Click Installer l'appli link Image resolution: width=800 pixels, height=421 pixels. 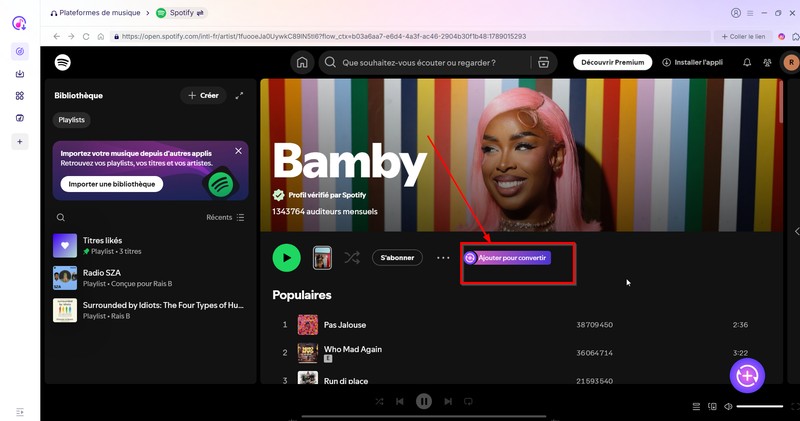pyautogui.click(x=692, y=62)
